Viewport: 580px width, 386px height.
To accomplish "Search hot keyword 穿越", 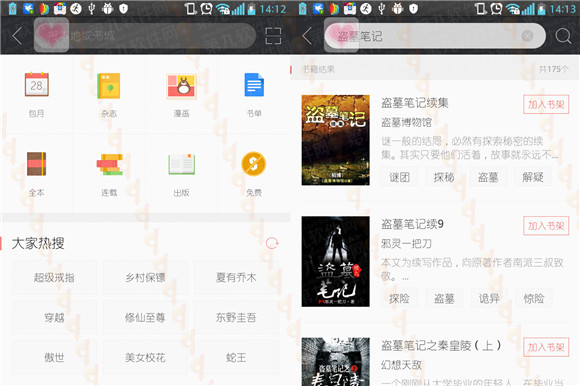I will pyautogui.click(x=54, y=317).
